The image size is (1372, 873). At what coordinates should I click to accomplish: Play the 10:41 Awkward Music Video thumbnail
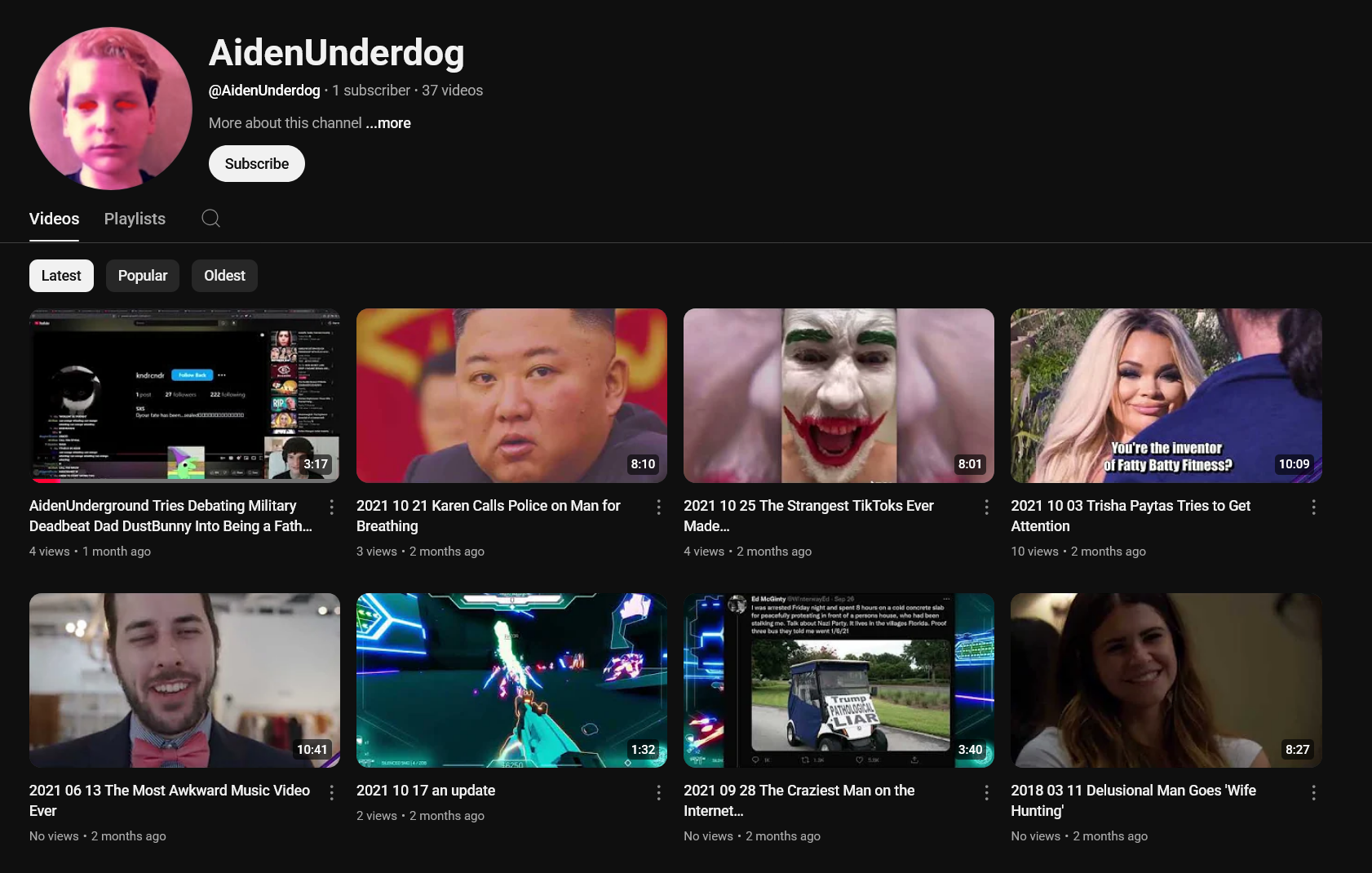coord(184,680)
